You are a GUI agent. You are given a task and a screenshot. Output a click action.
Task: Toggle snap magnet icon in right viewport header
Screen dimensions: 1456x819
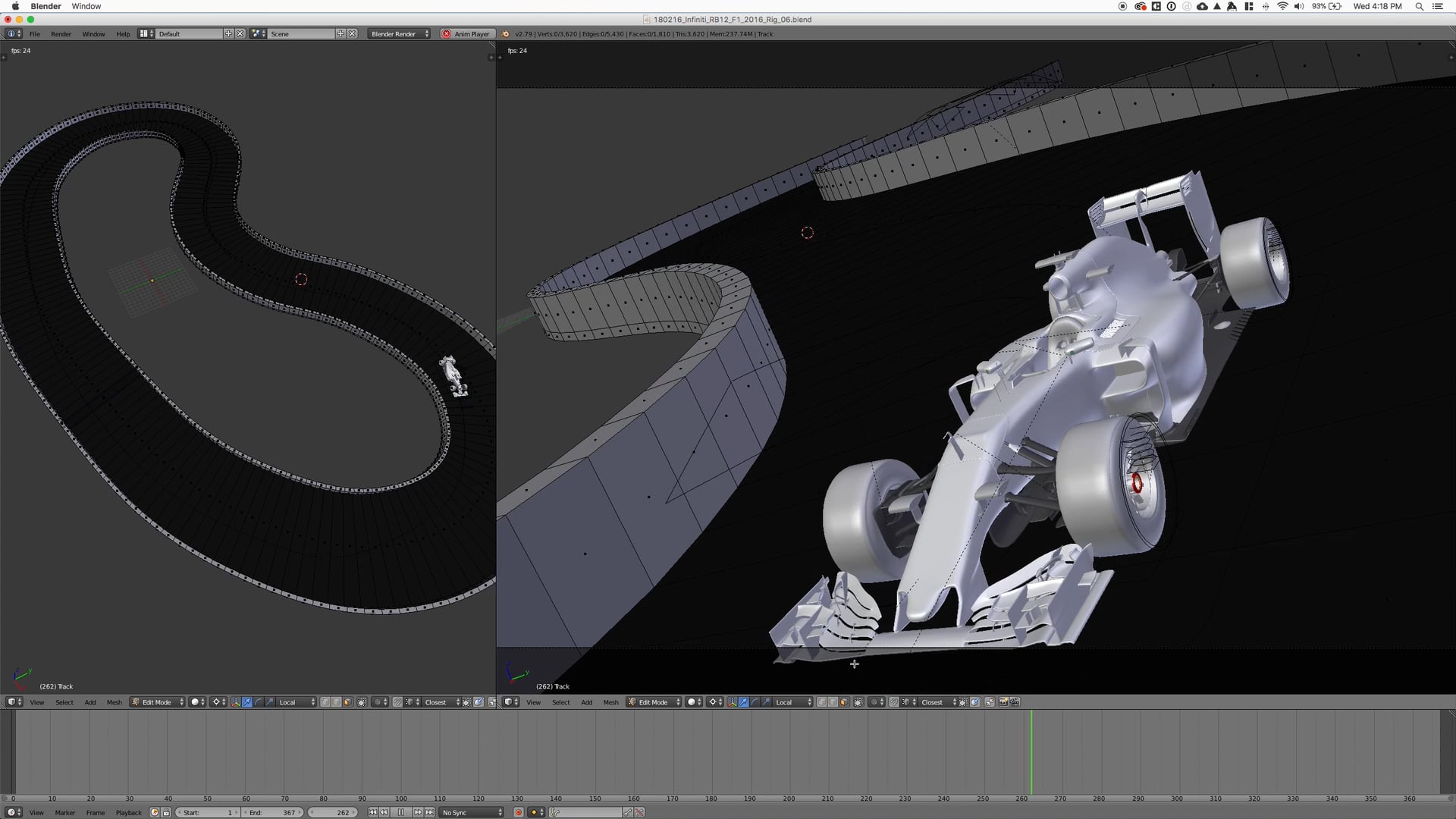(x=893, y=702)
